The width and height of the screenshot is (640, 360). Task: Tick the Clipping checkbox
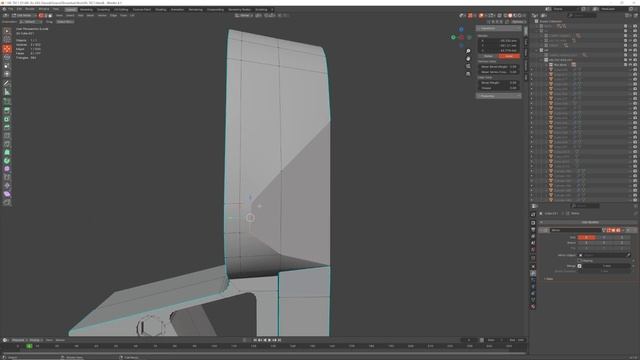click(579, 260)
